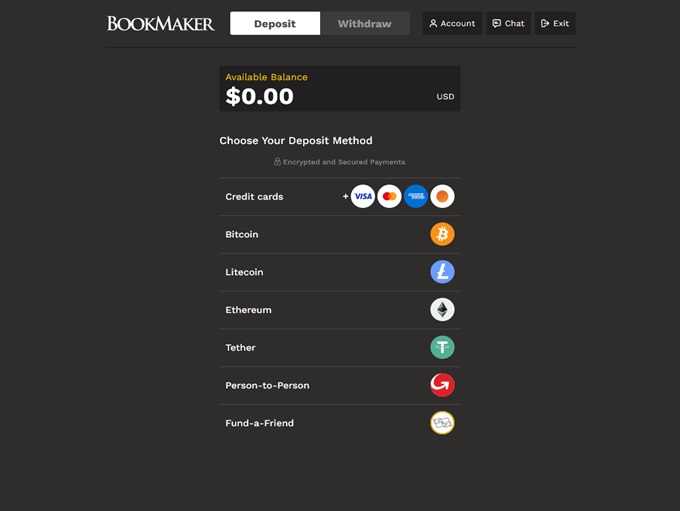Switch to the Withdraw tab
Screen dimensions: 680x511
(x=365, y=24)
